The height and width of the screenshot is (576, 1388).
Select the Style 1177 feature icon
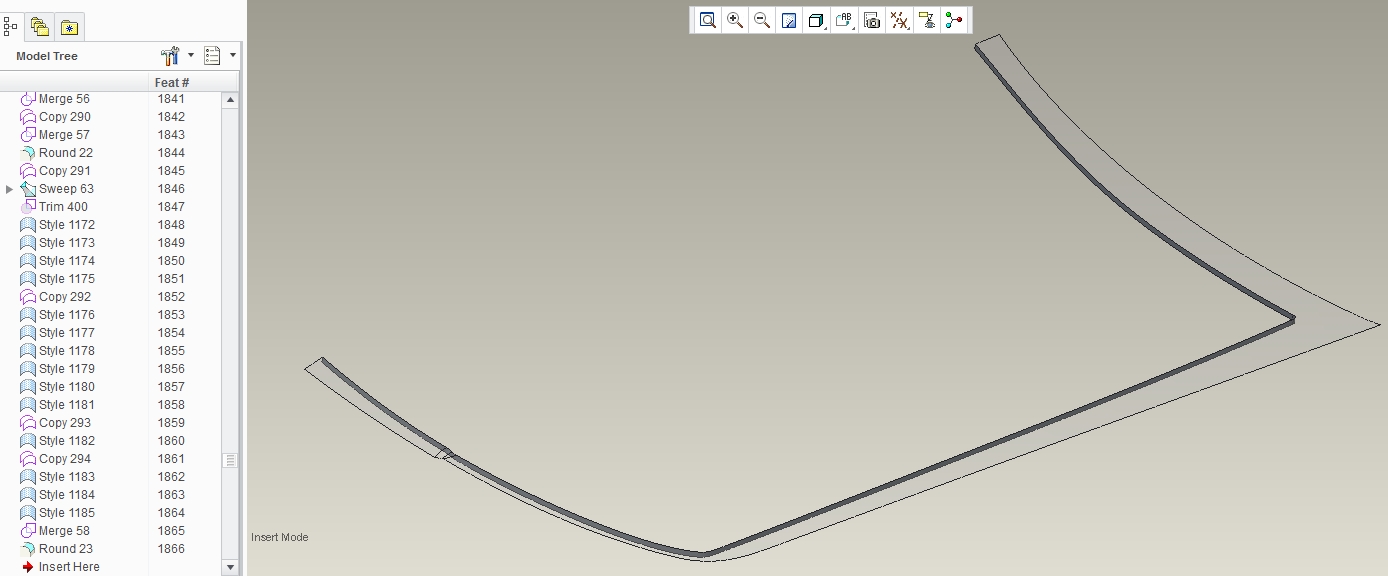[28, 333]
